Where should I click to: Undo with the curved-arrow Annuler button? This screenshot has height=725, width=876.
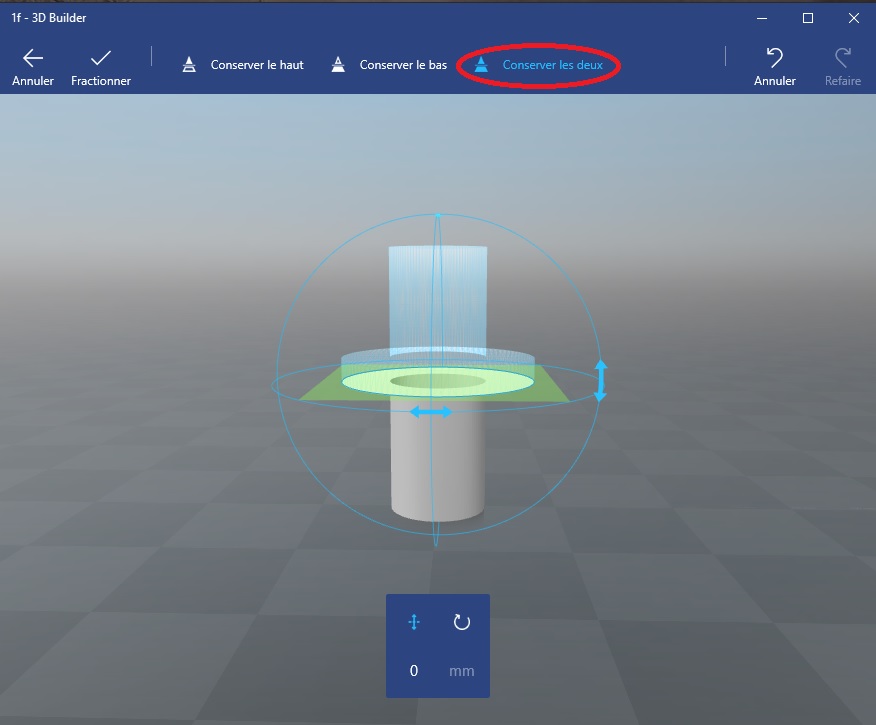775,67
